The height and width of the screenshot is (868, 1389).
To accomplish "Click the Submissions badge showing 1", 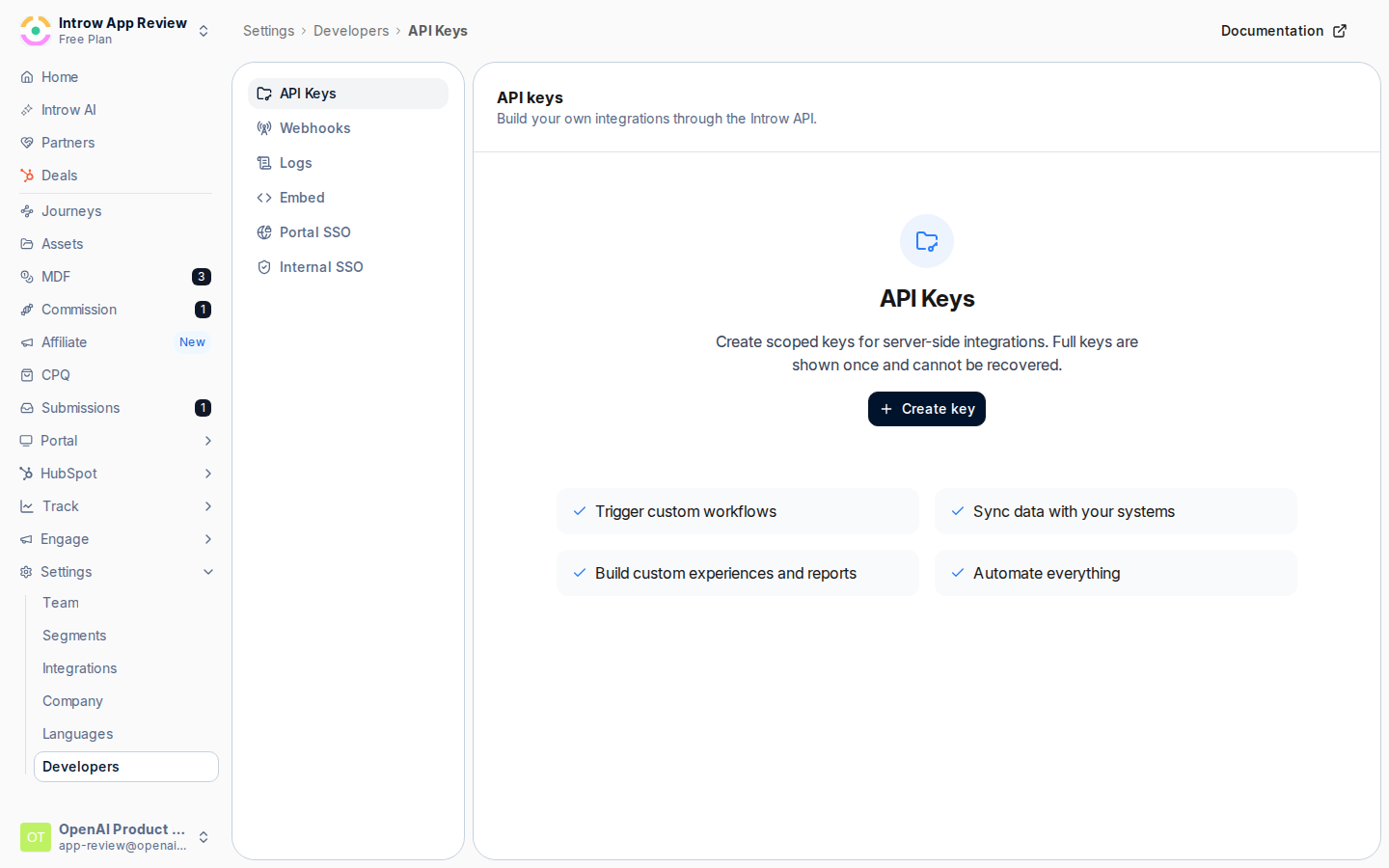I will [203, 408].
